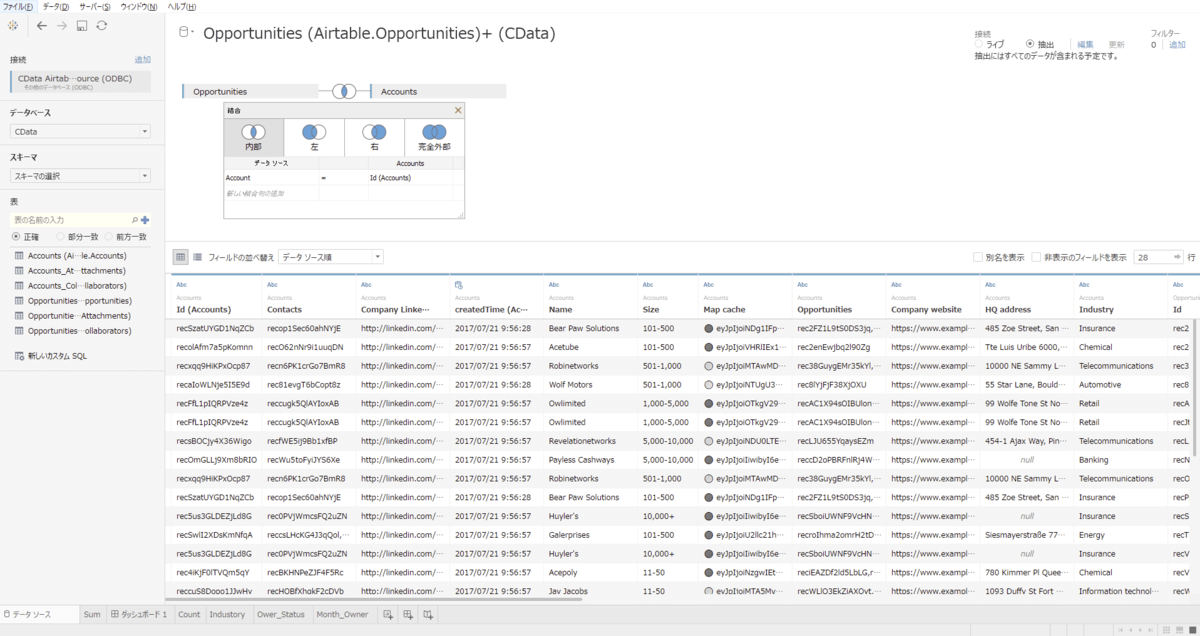
Task: Click Abc type icon above Size column
Action: click(x=648, y=285)
